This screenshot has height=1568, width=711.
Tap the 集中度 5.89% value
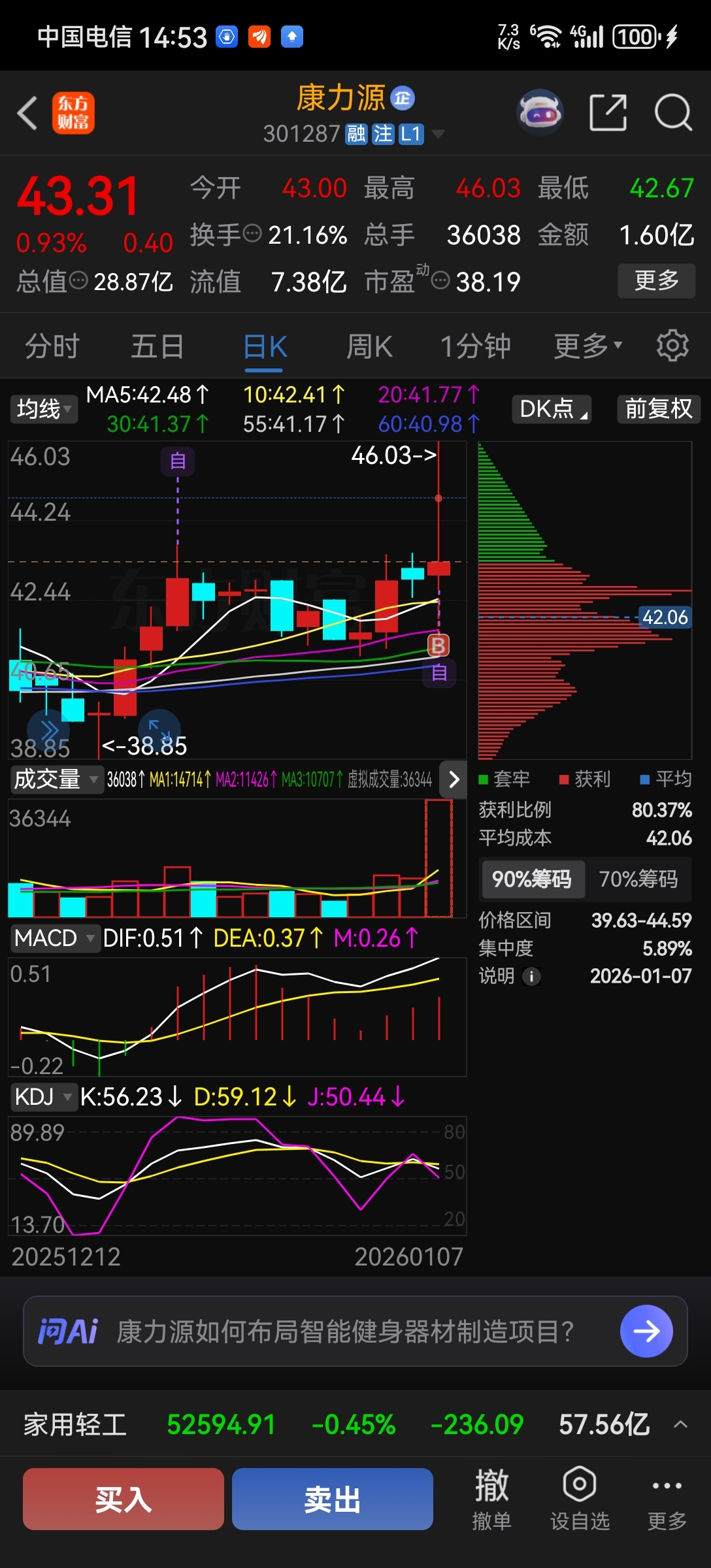point(667,948)
